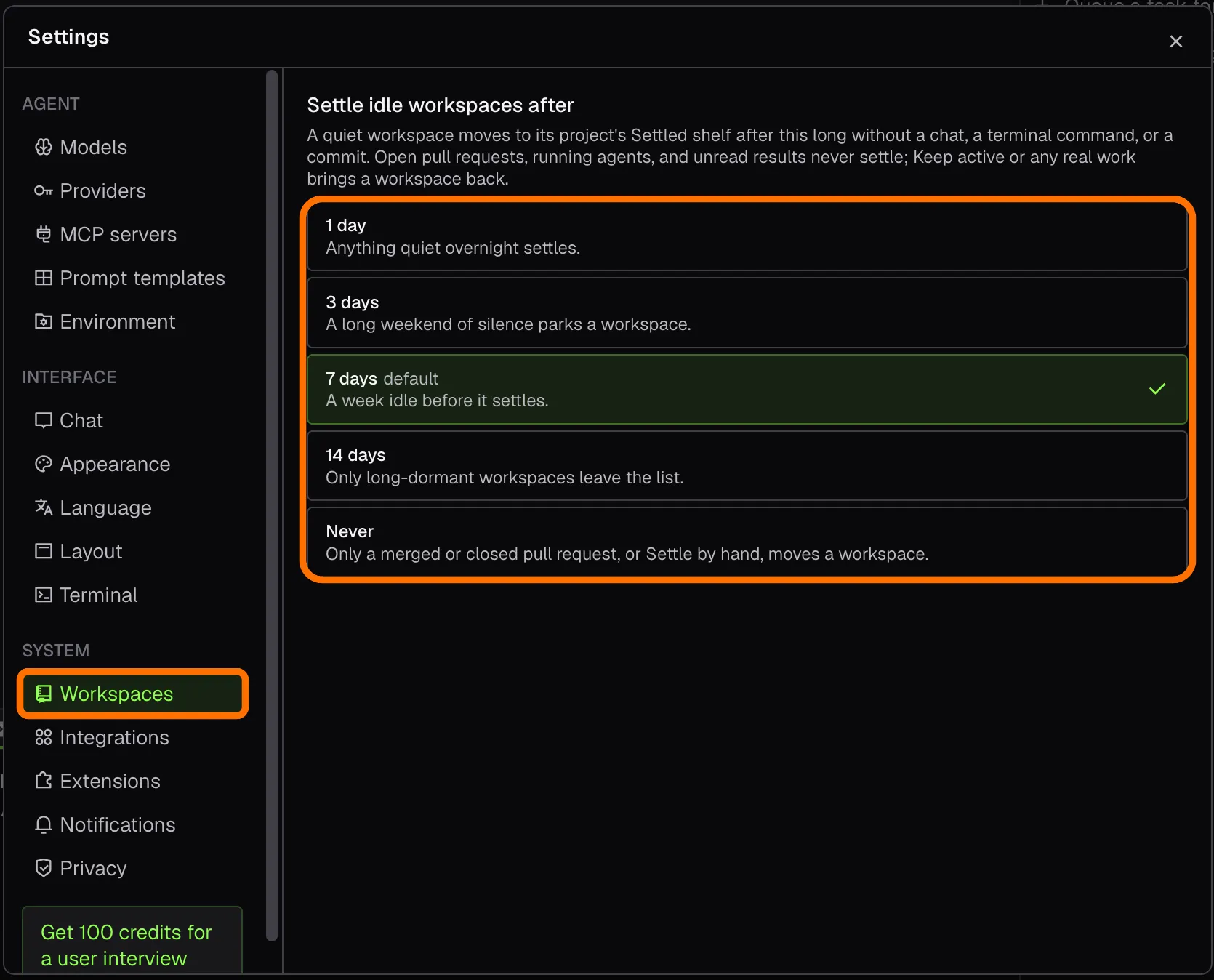Click the Workspaces icon in sidebar
Screen dimensions: 1214x980
44,694
